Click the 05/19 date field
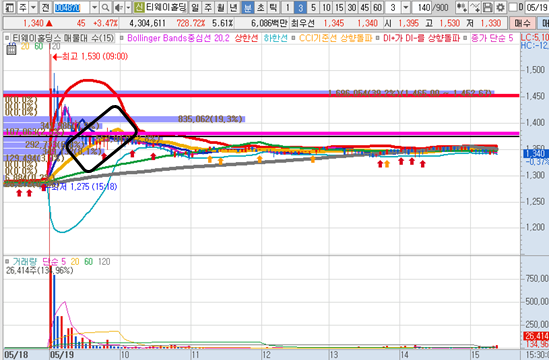The height and width of the screenshot is (360, 549). [536, 7]
